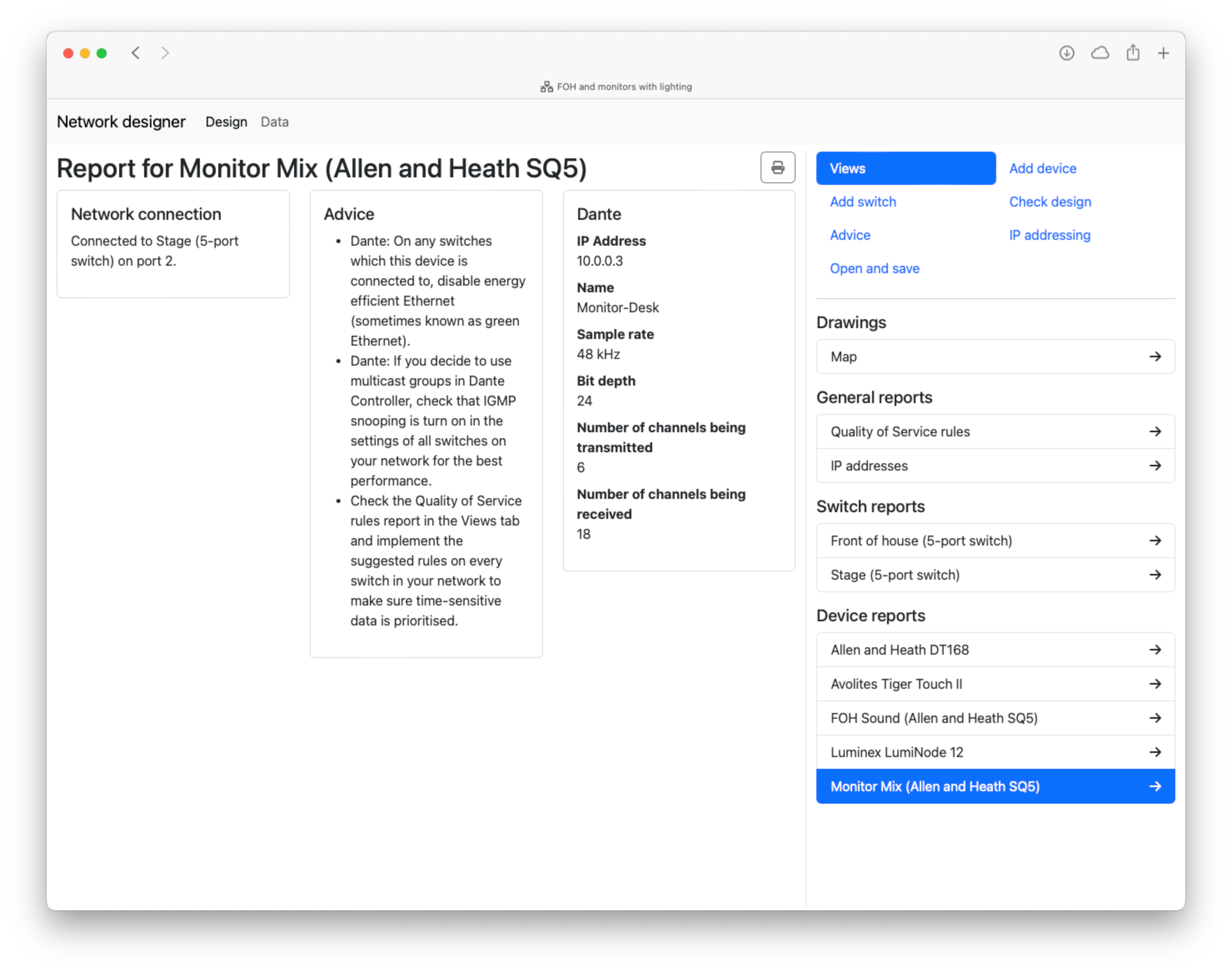Screen dimensions: 1232x972
Task: Go back with the left chevron
Action: [x=135, y=53]
